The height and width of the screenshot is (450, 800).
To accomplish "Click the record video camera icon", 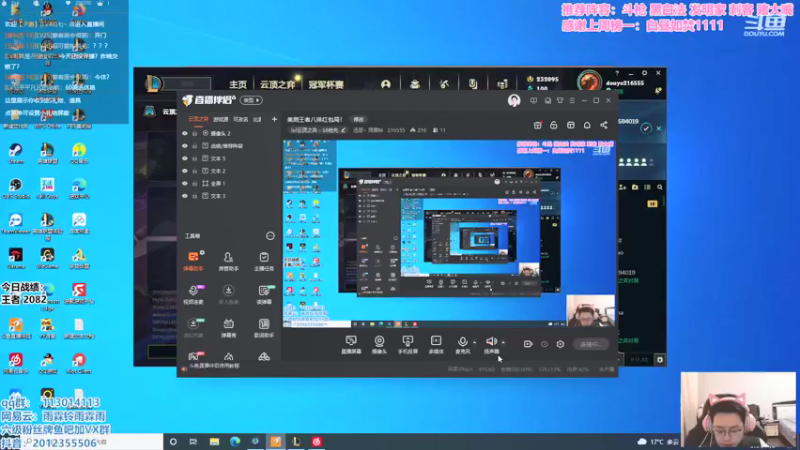I will [528, 344].
